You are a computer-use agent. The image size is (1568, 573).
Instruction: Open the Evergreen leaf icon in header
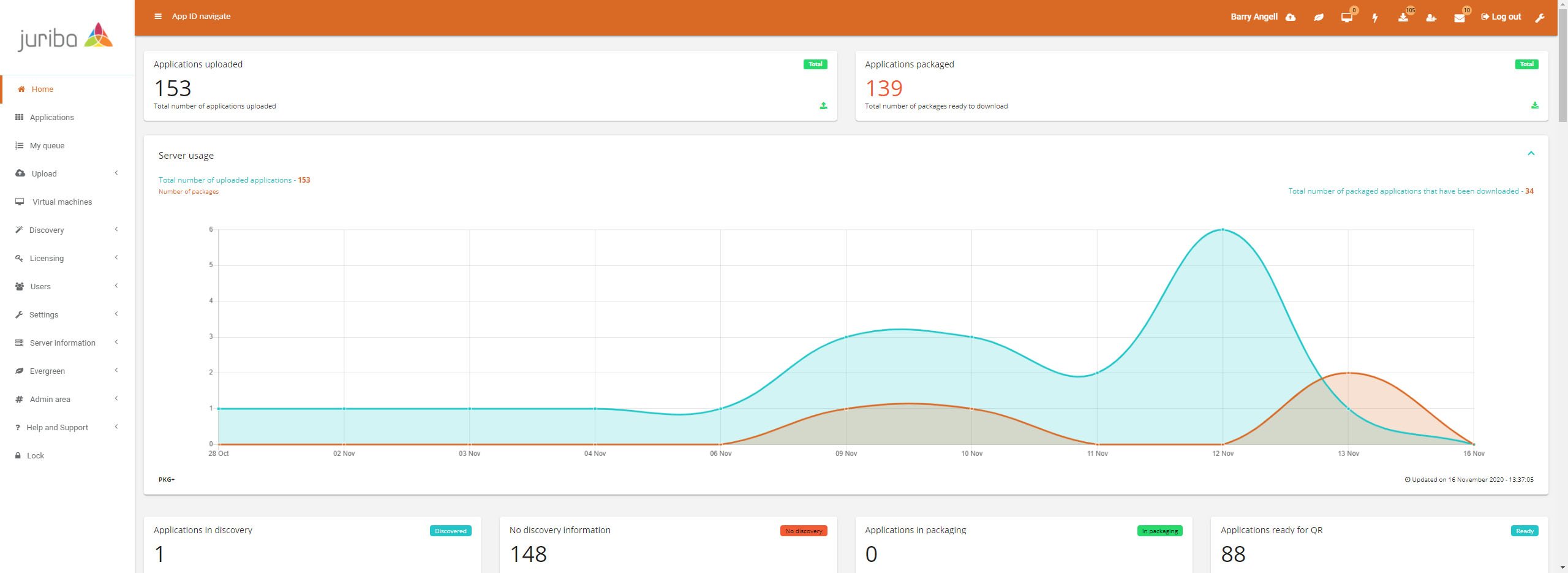[1319, 17]
